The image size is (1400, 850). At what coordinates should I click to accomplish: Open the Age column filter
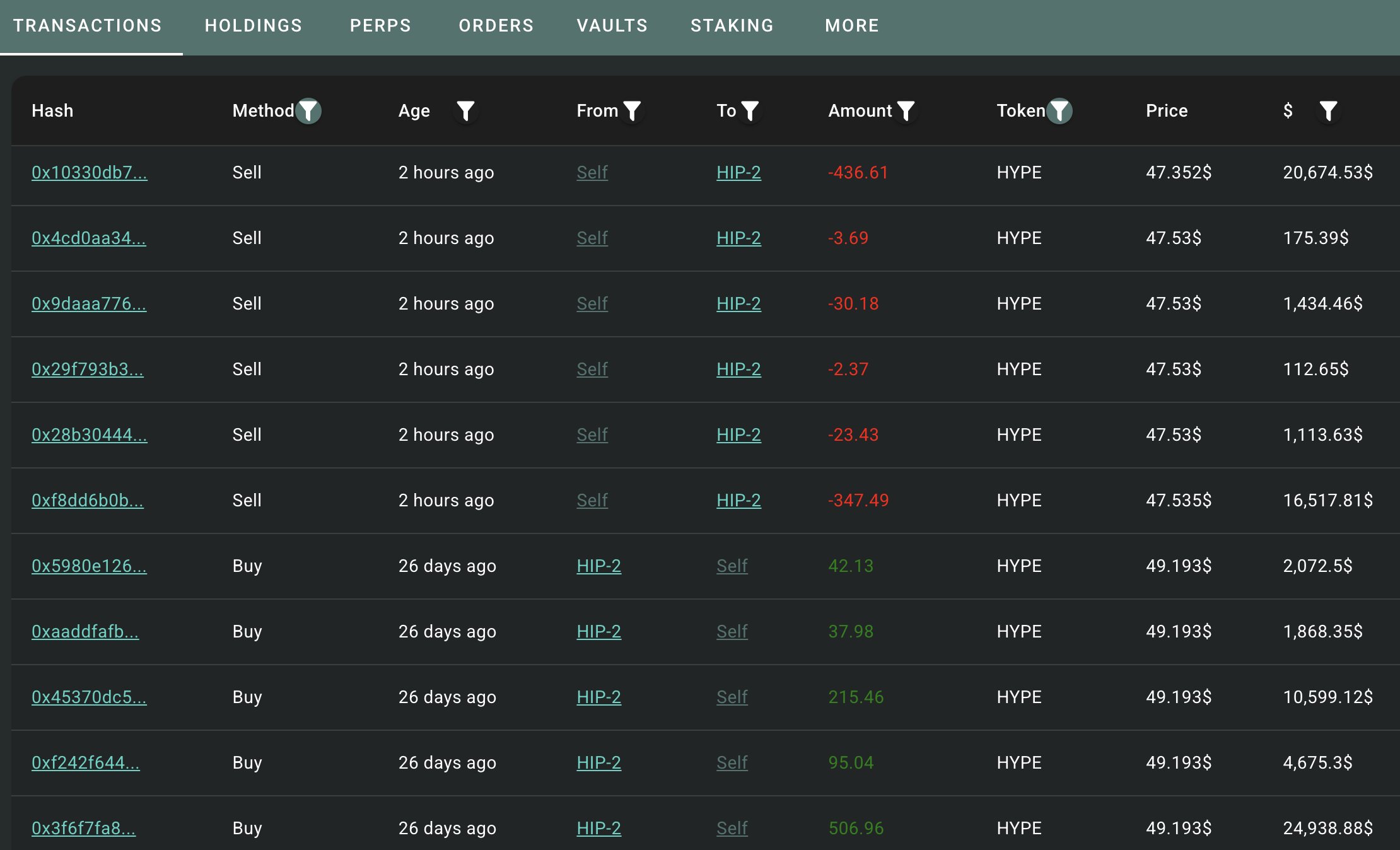[x=466, y=111]
